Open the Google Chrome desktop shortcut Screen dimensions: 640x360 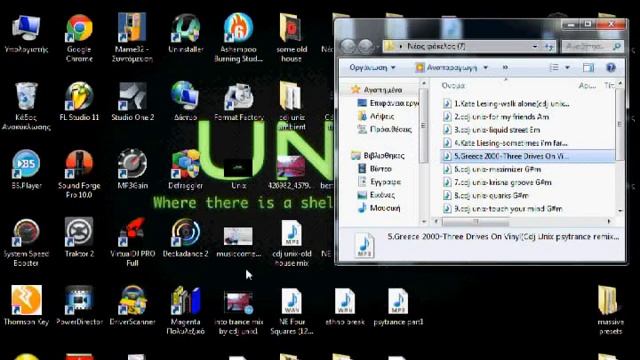79,38
